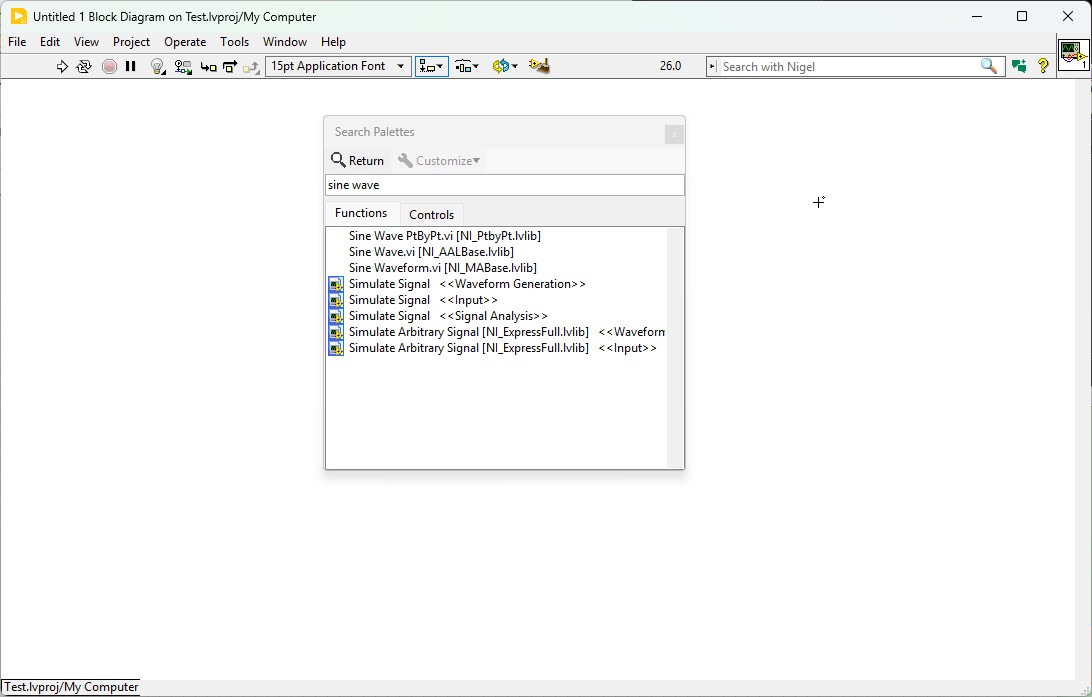Screen dimensions: 1092x697
Task: Open the 15pt Application Font dropdown
Action: (338, 66)
